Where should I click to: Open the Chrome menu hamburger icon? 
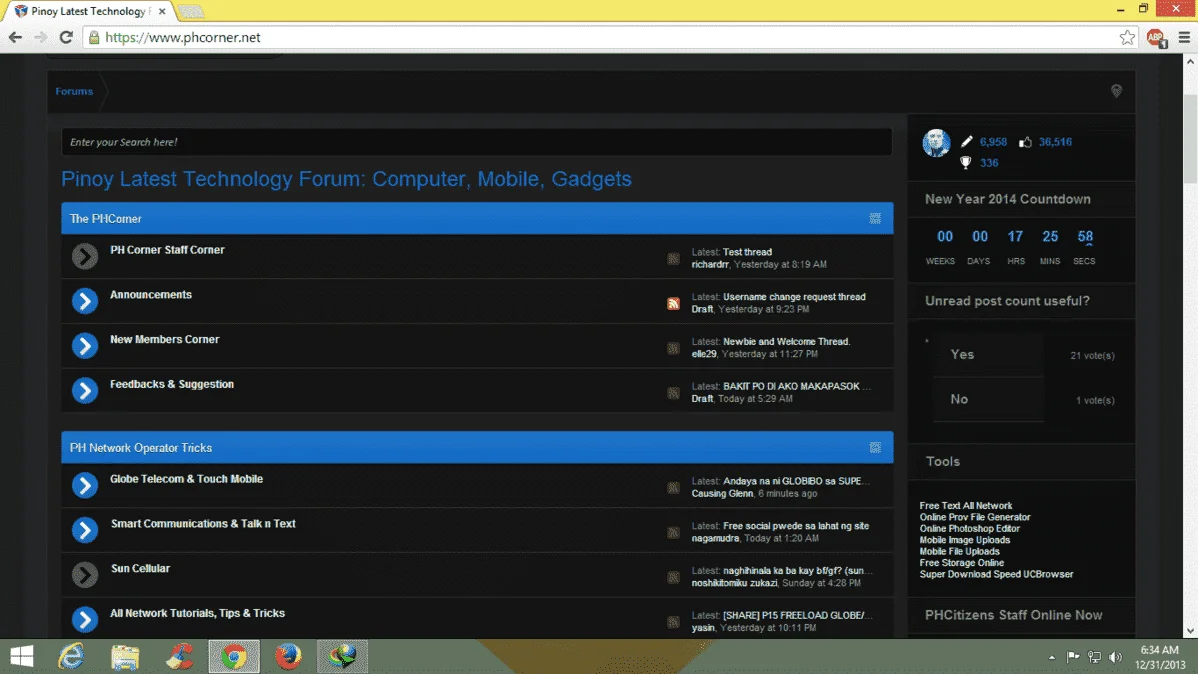tap(1184, 37)
